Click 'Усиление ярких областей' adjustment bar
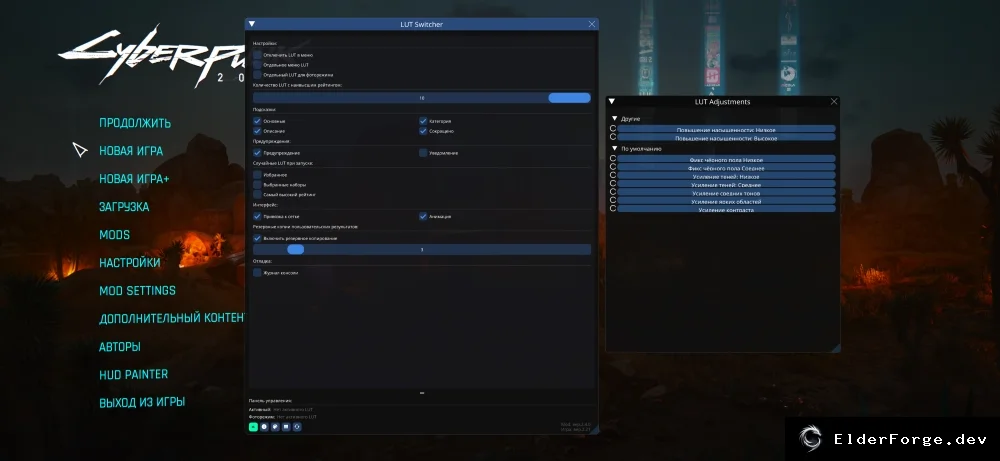 click(726, 200)
